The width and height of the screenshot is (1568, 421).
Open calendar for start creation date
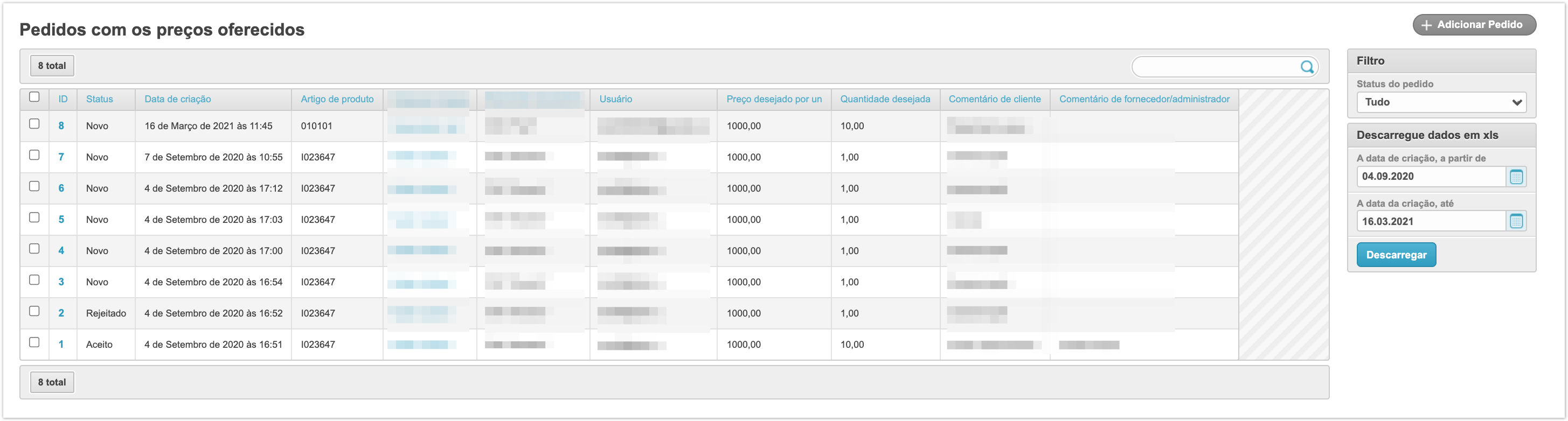coord(1516,177)
